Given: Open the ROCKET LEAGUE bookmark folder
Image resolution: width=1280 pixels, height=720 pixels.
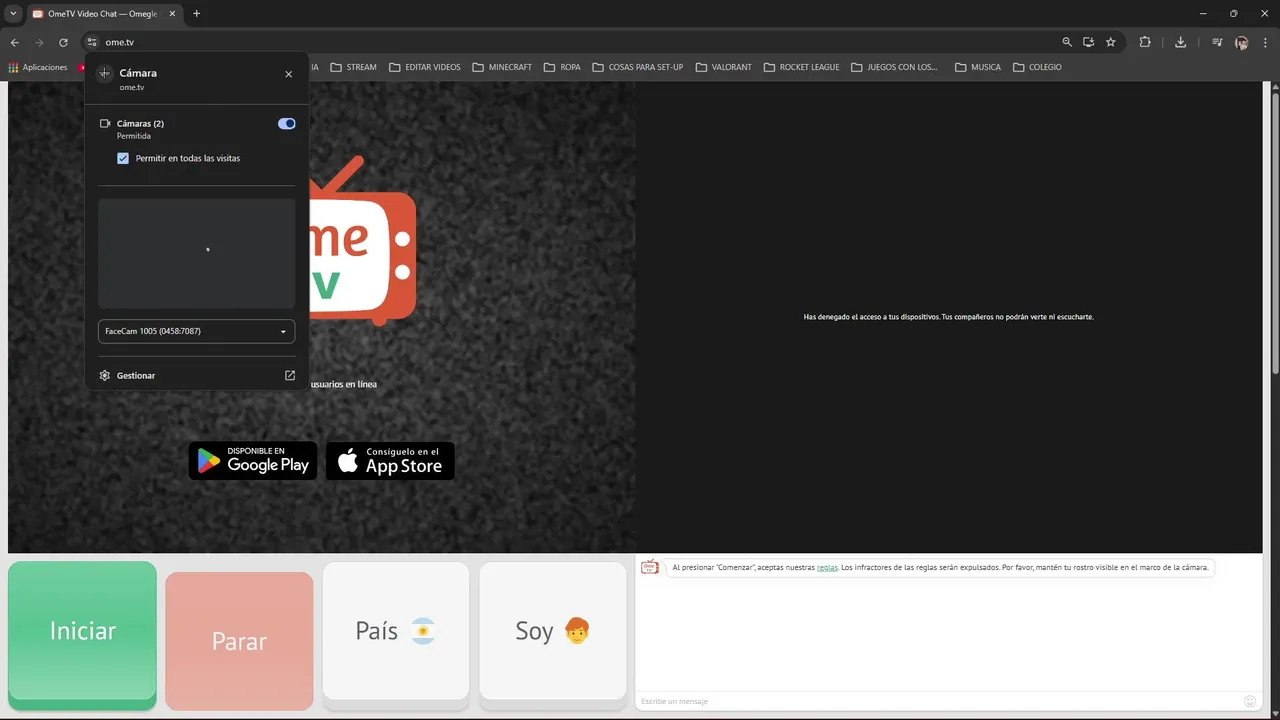Looking at the screenshot, I should point(802,67).
